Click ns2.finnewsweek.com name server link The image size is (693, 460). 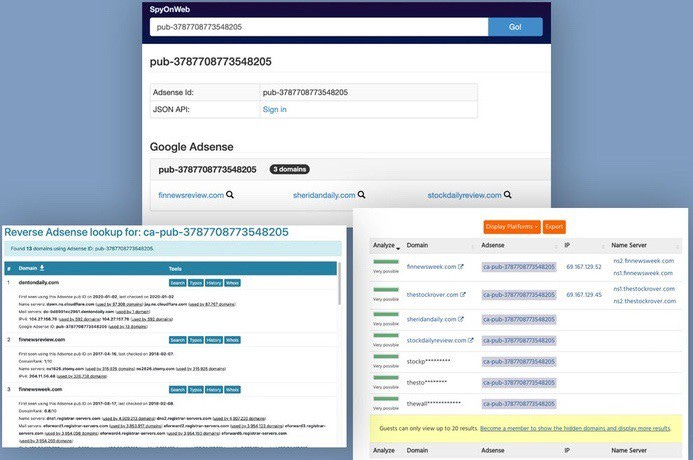point(644,261)
